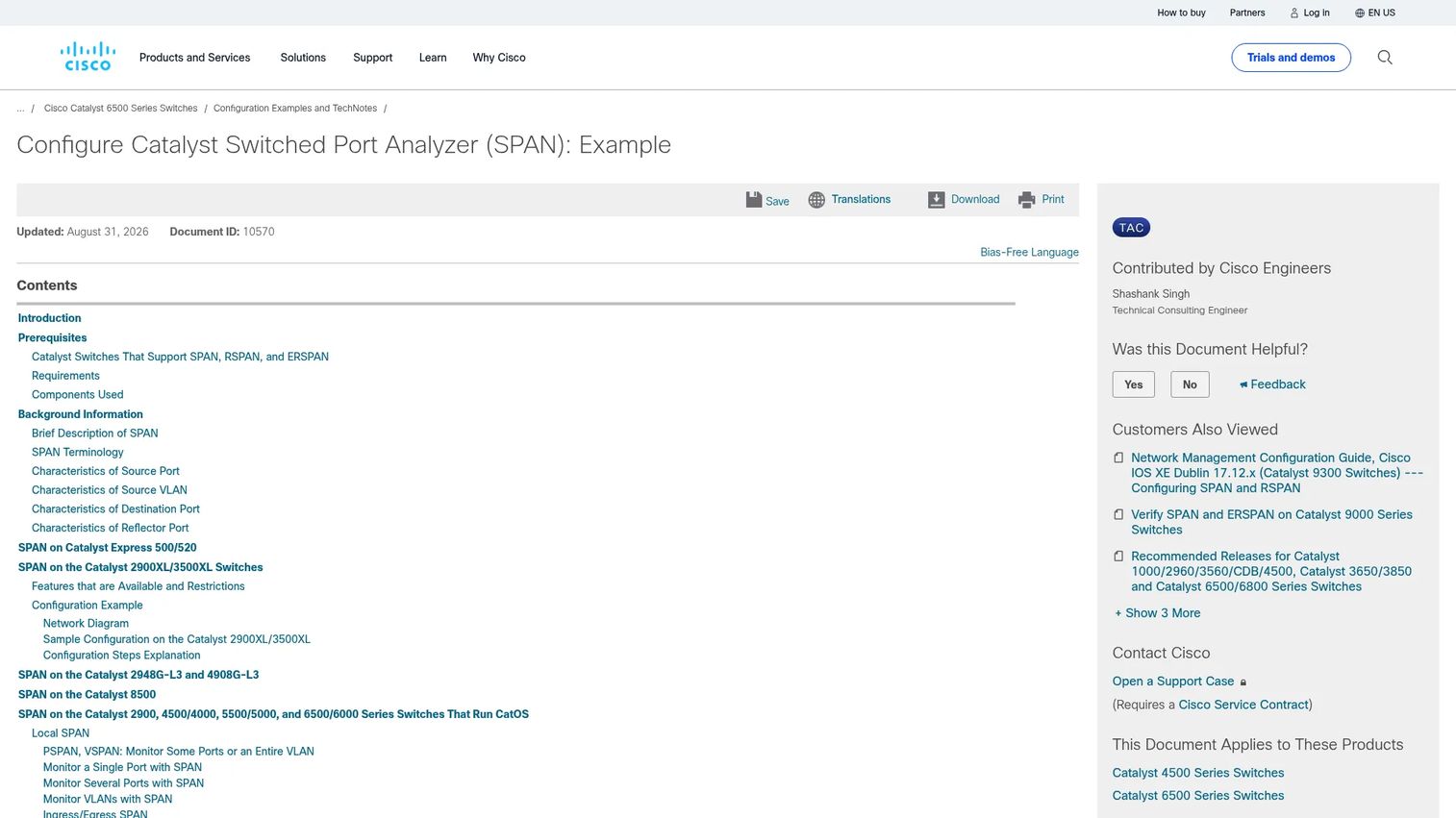Screen dimensions: 1456x818
Task: Open Characteristics of Reflector Port
Action: pyautogui.click(x=110, y=529)
